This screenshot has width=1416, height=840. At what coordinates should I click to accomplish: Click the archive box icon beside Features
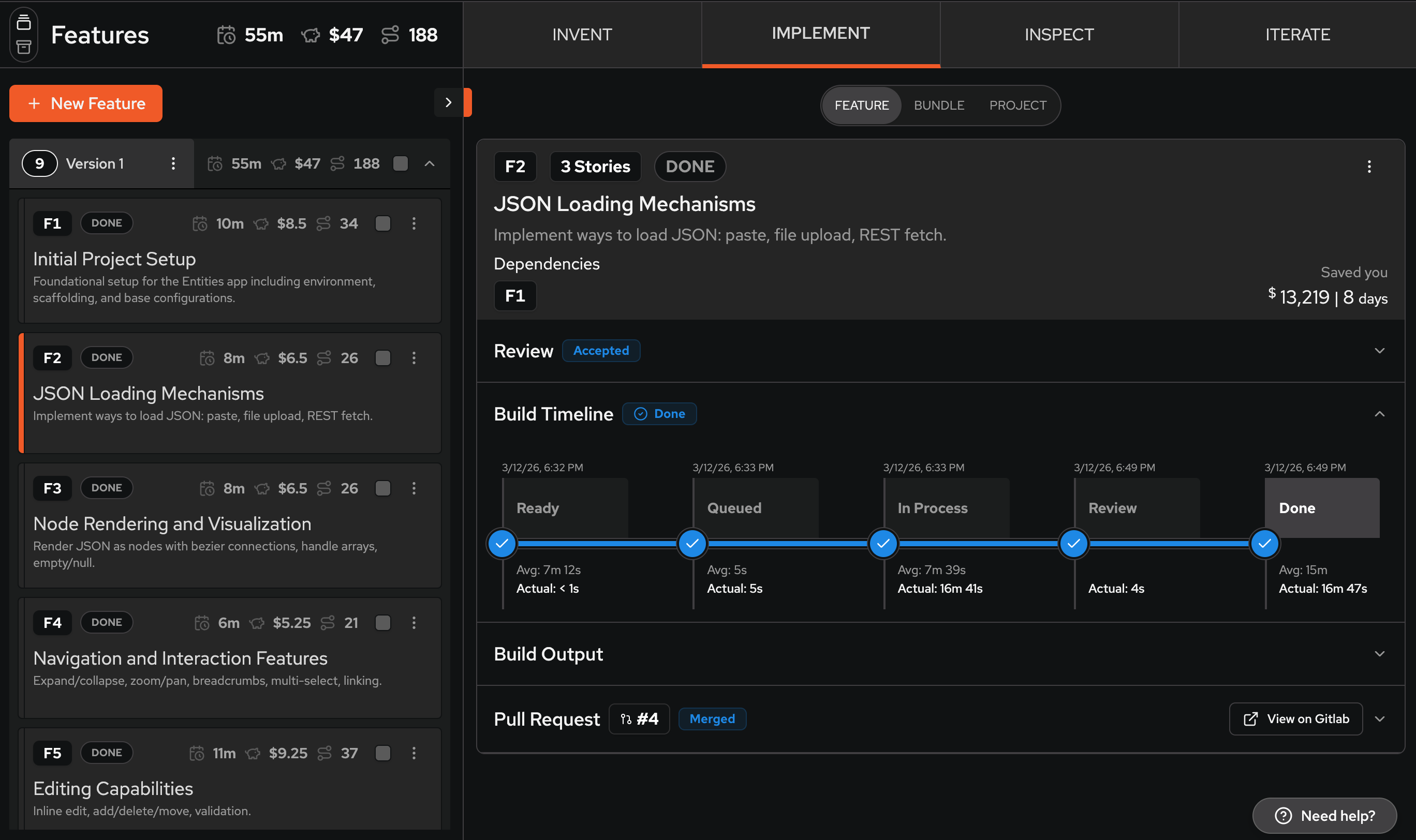(23, 47)
